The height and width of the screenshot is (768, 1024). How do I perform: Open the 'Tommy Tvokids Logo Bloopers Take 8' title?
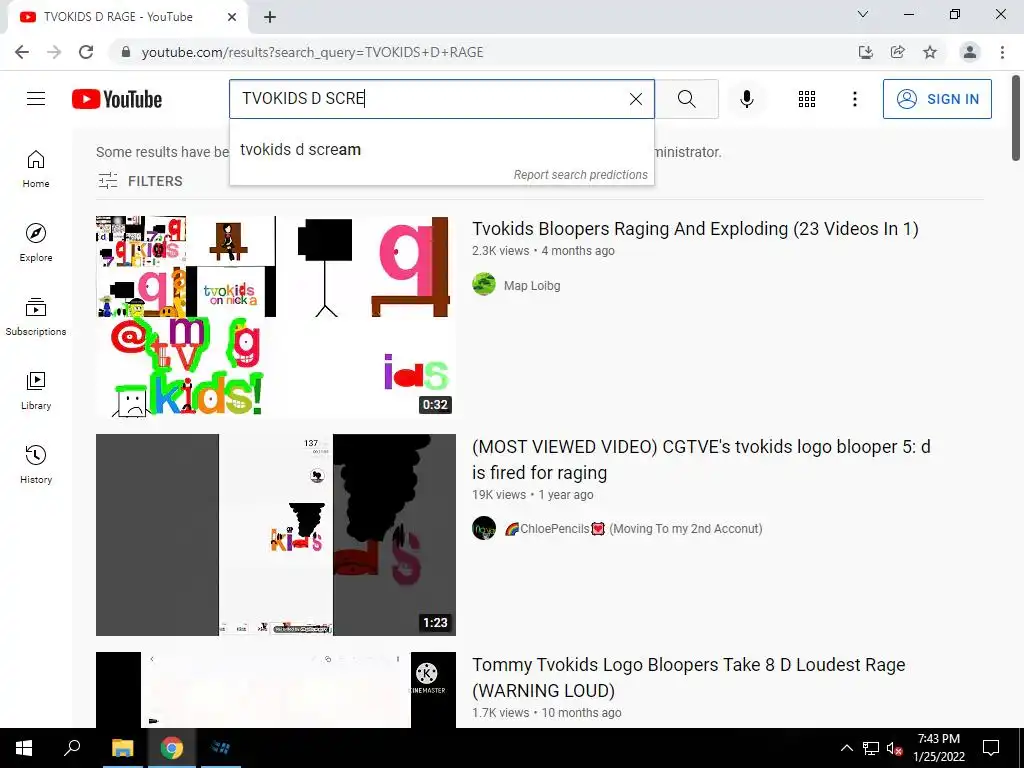click(688, 677)
